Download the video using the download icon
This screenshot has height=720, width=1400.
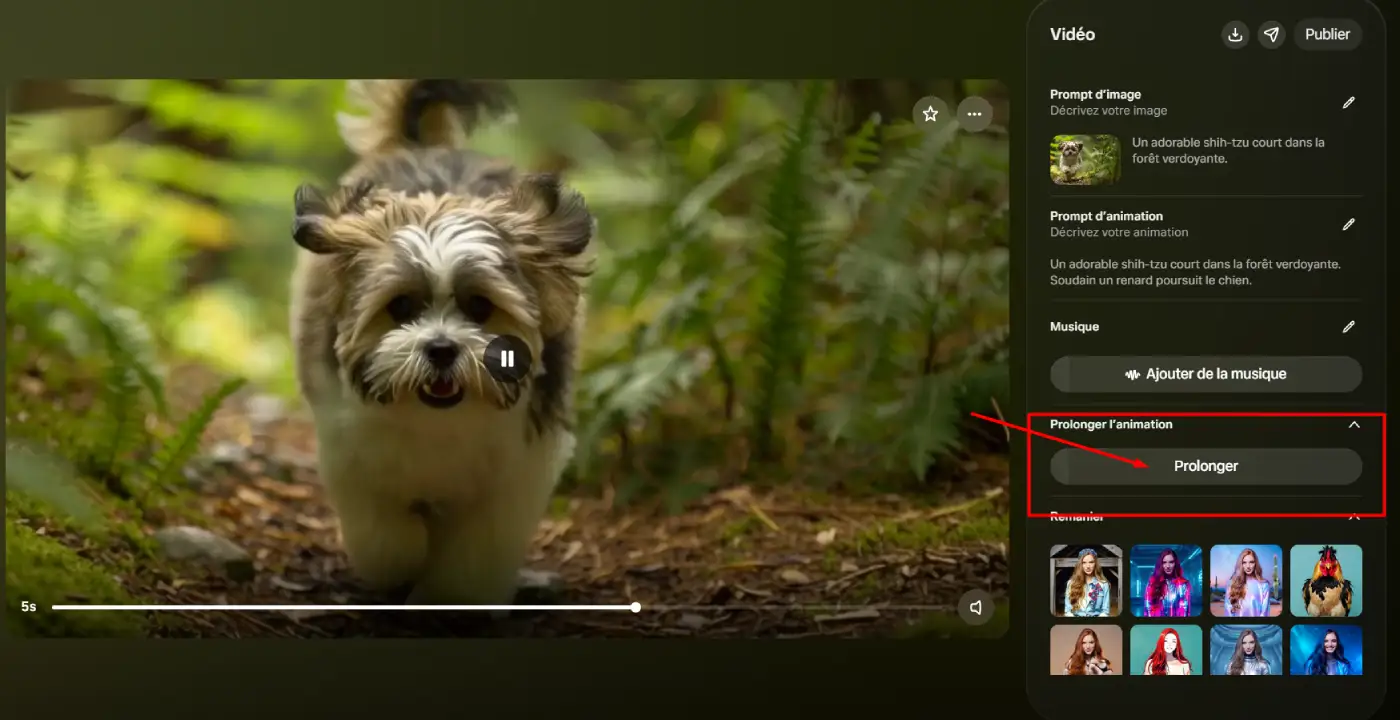click(x=1236, y=34)
